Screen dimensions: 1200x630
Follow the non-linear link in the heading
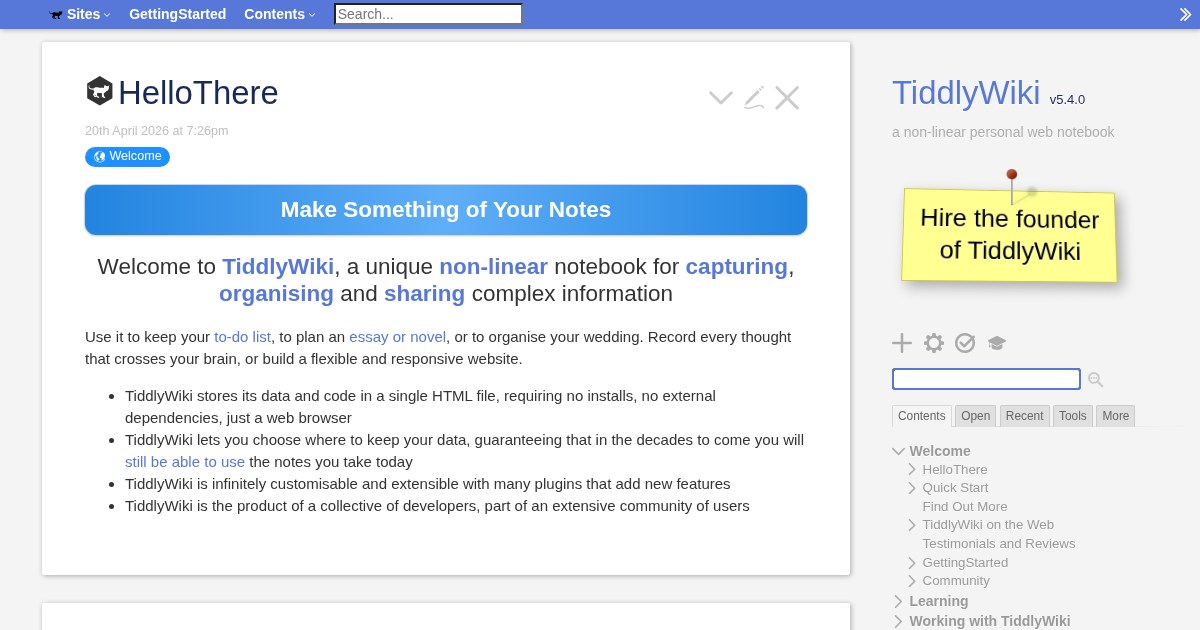coord(494,267)
